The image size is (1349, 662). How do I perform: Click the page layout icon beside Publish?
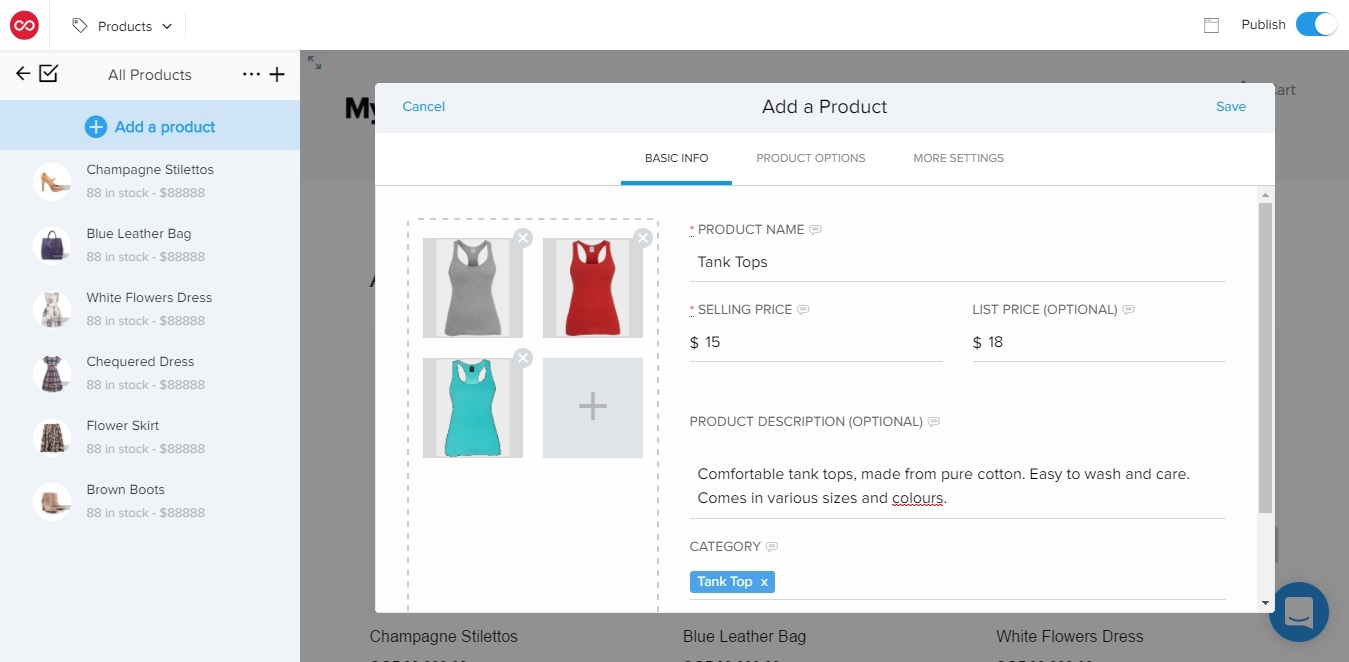coord(1211,26)
